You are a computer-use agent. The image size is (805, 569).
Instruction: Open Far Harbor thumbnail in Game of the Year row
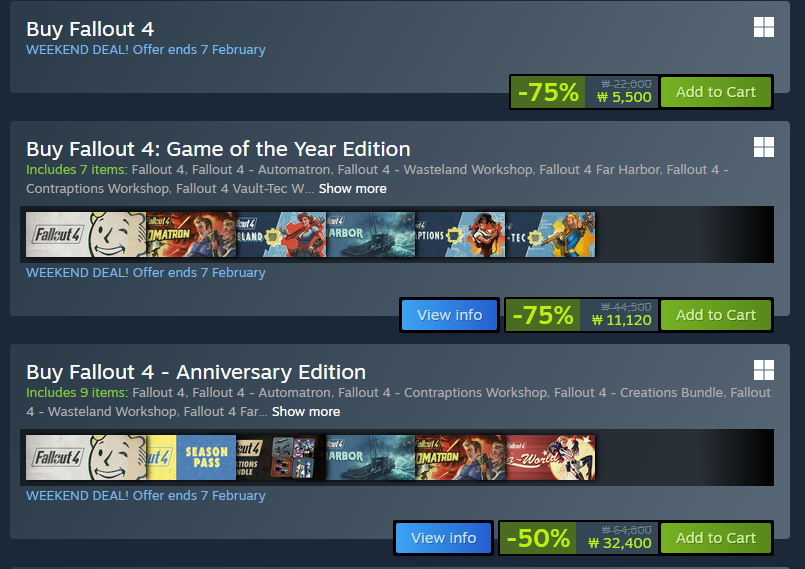click(x=370, y=235)
